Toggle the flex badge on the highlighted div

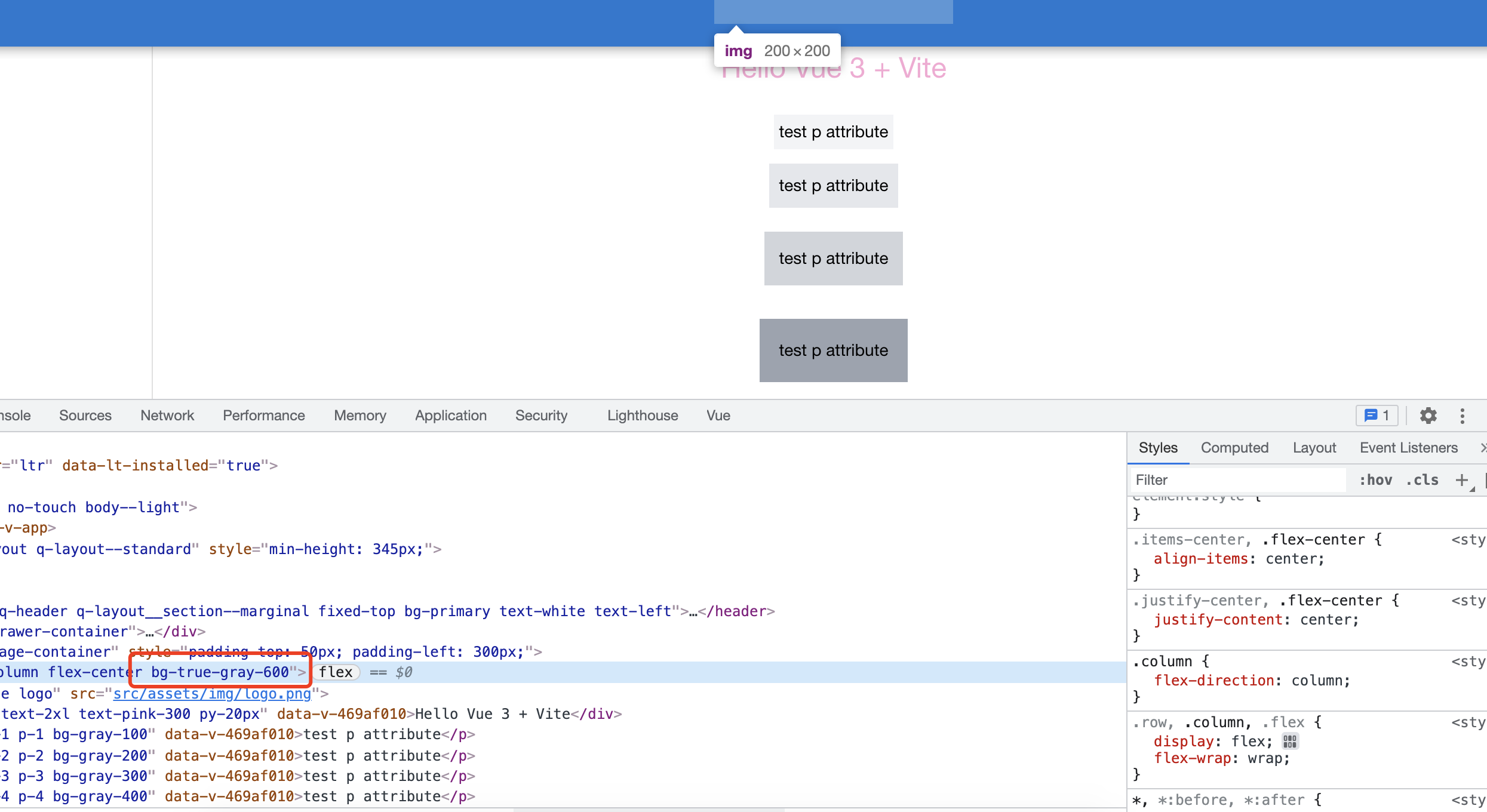pos(337,672)
